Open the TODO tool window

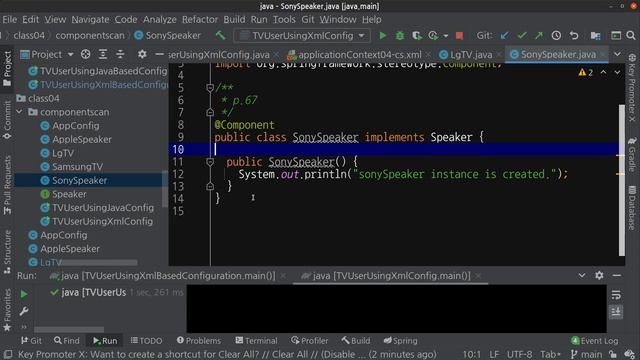click(147, 340)
